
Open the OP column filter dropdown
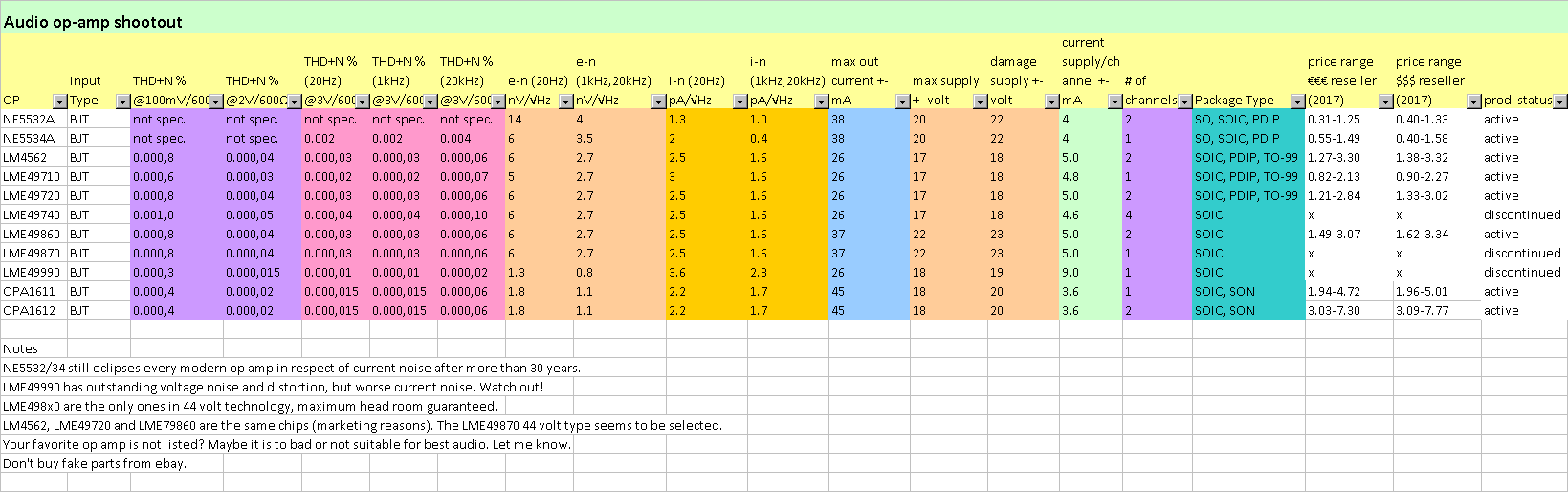[59, 101]
